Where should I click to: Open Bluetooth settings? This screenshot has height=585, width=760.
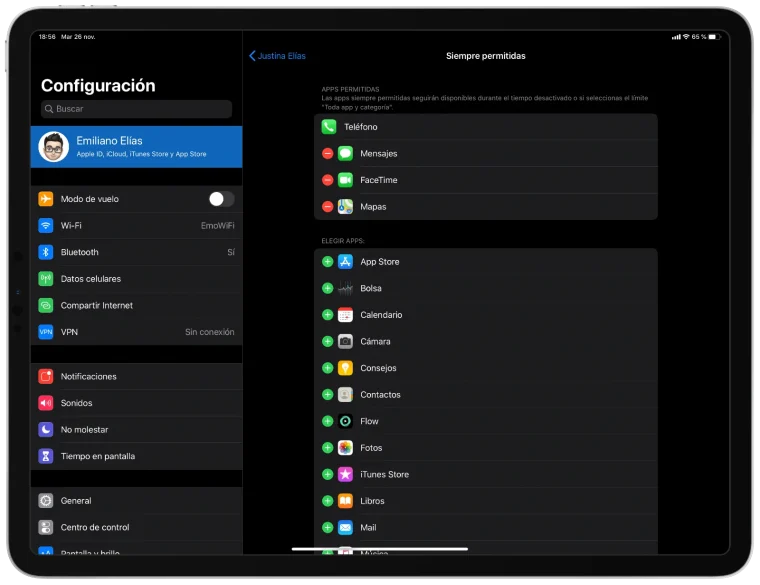(136, 253)
